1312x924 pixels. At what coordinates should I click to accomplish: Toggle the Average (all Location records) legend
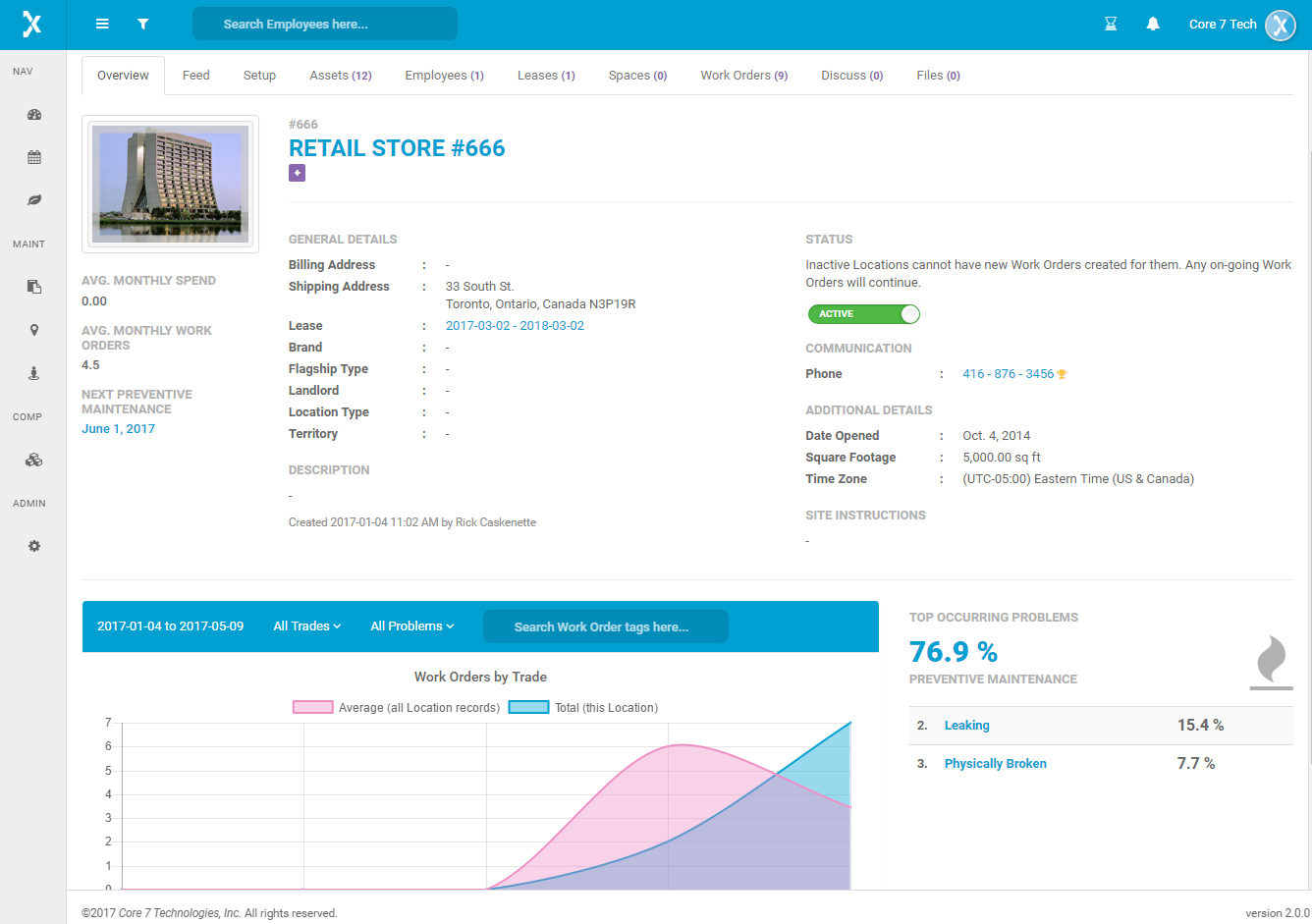396,707
